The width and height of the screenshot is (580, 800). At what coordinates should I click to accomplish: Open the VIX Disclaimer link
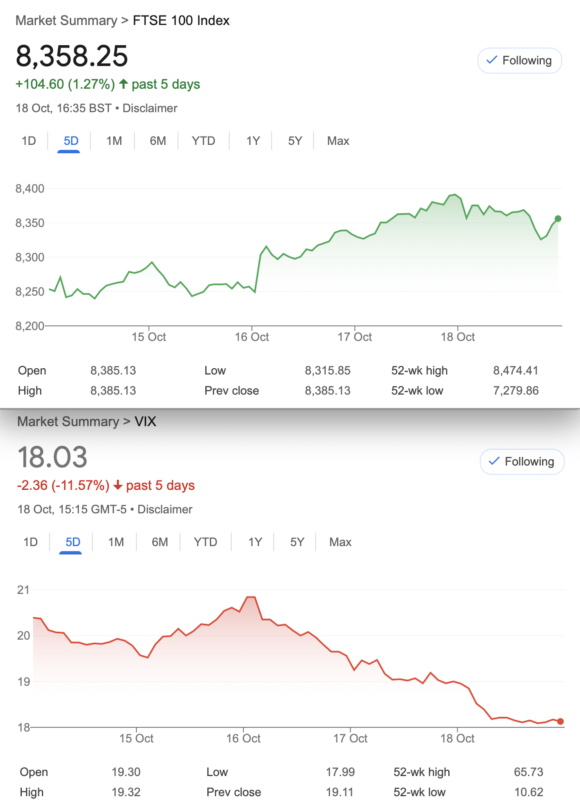(165, 509)
